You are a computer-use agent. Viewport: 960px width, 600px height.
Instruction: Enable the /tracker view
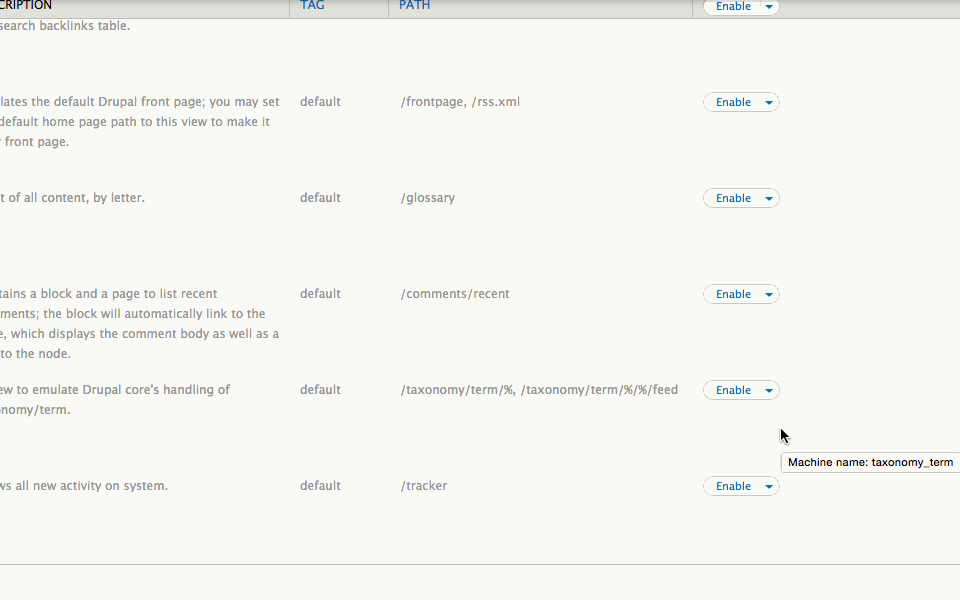[733, 487]
